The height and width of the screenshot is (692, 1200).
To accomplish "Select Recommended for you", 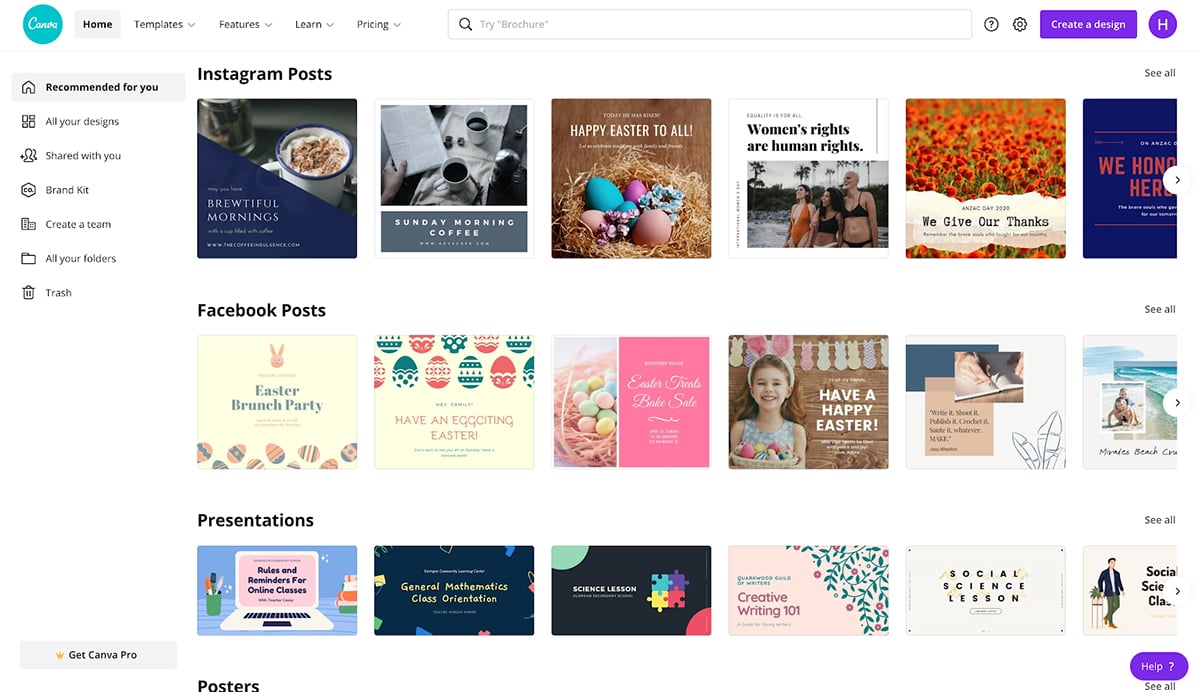I will point(101,87).
